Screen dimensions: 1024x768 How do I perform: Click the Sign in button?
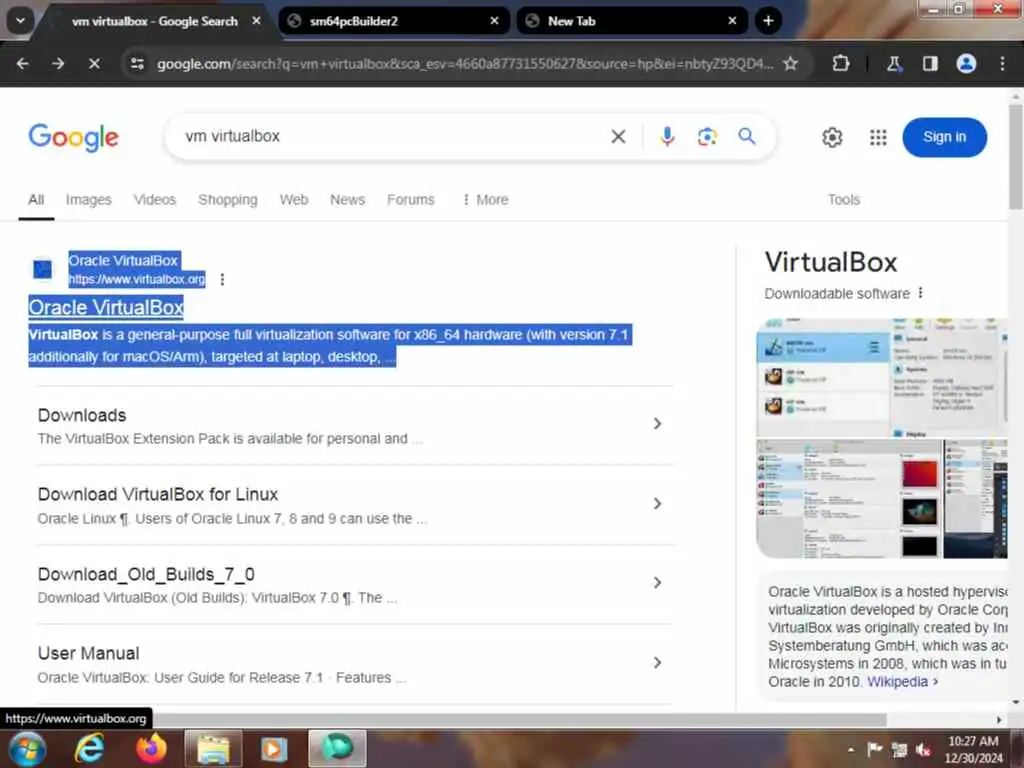click(944, 137)
